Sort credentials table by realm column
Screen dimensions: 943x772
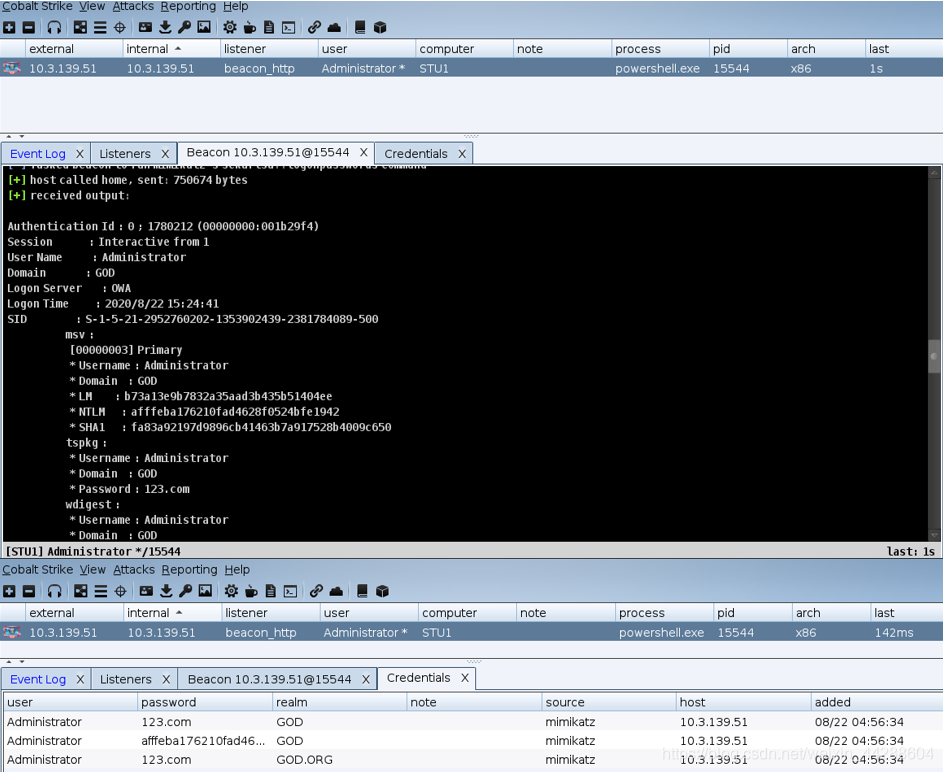(x=339, y=702)
